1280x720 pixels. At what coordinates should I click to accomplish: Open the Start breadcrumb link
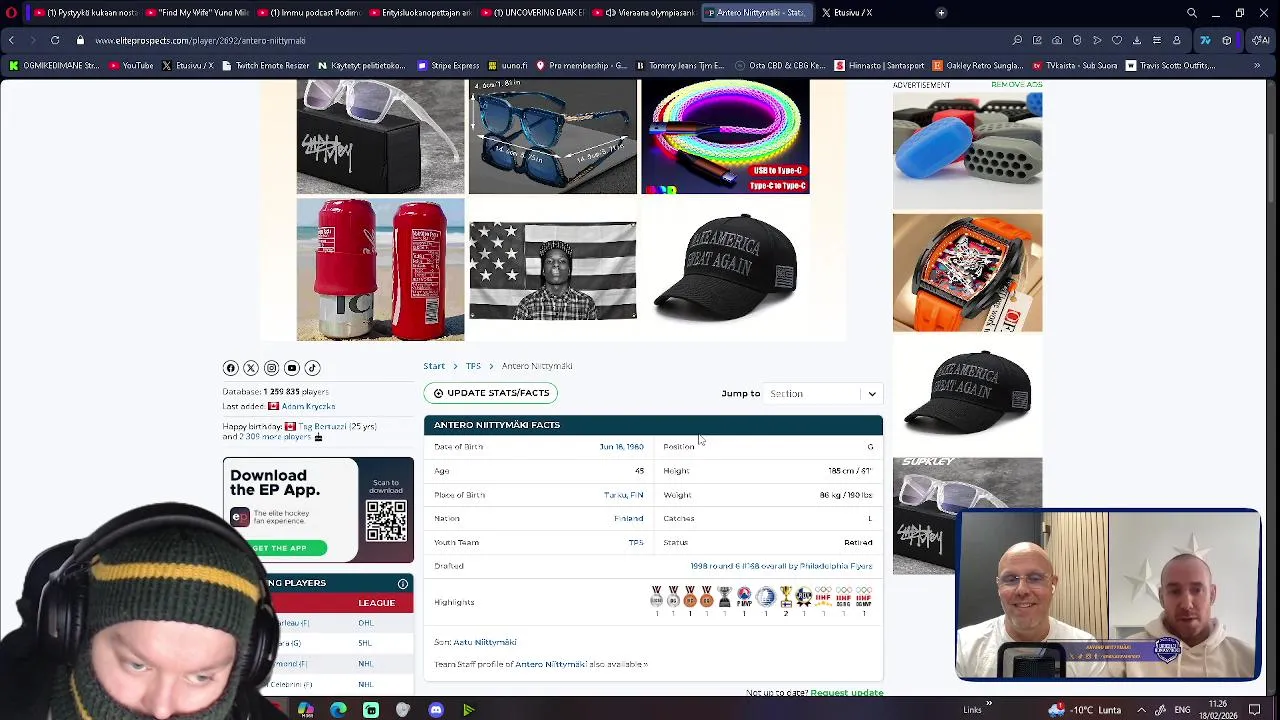(434, 366)
